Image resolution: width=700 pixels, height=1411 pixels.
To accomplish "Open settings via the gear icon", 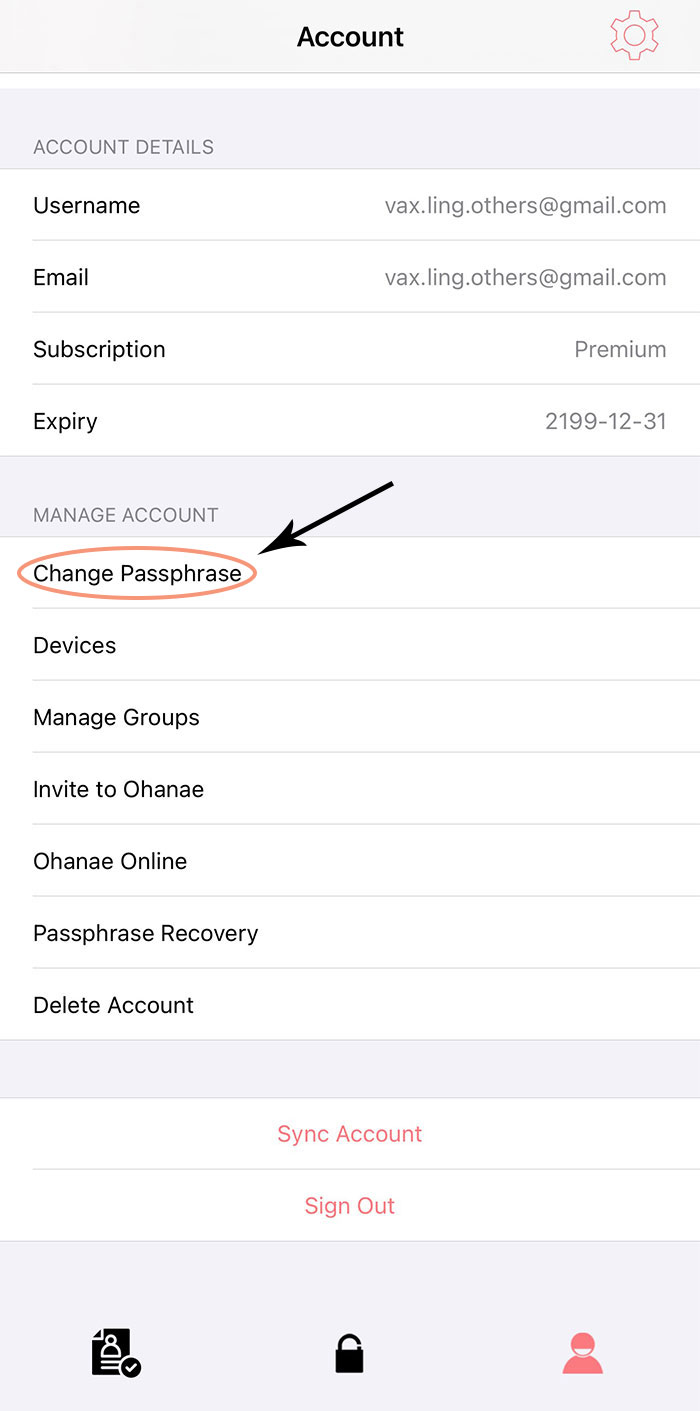I will click(x=634, y=36).
